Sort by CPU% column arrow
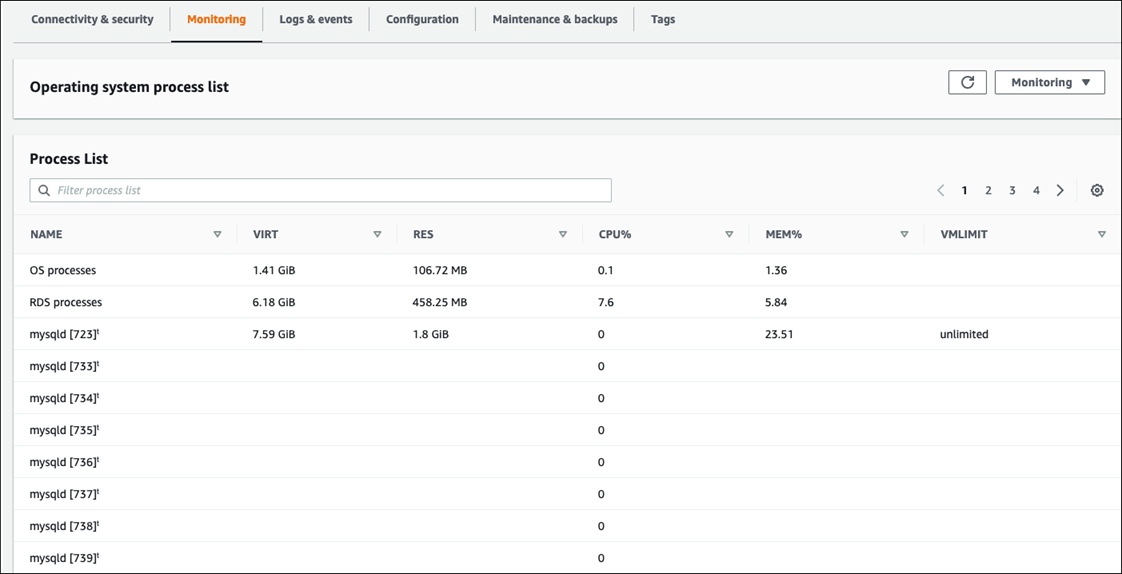Viewport: 1122px width, 574px height. (x=729, y=235)
